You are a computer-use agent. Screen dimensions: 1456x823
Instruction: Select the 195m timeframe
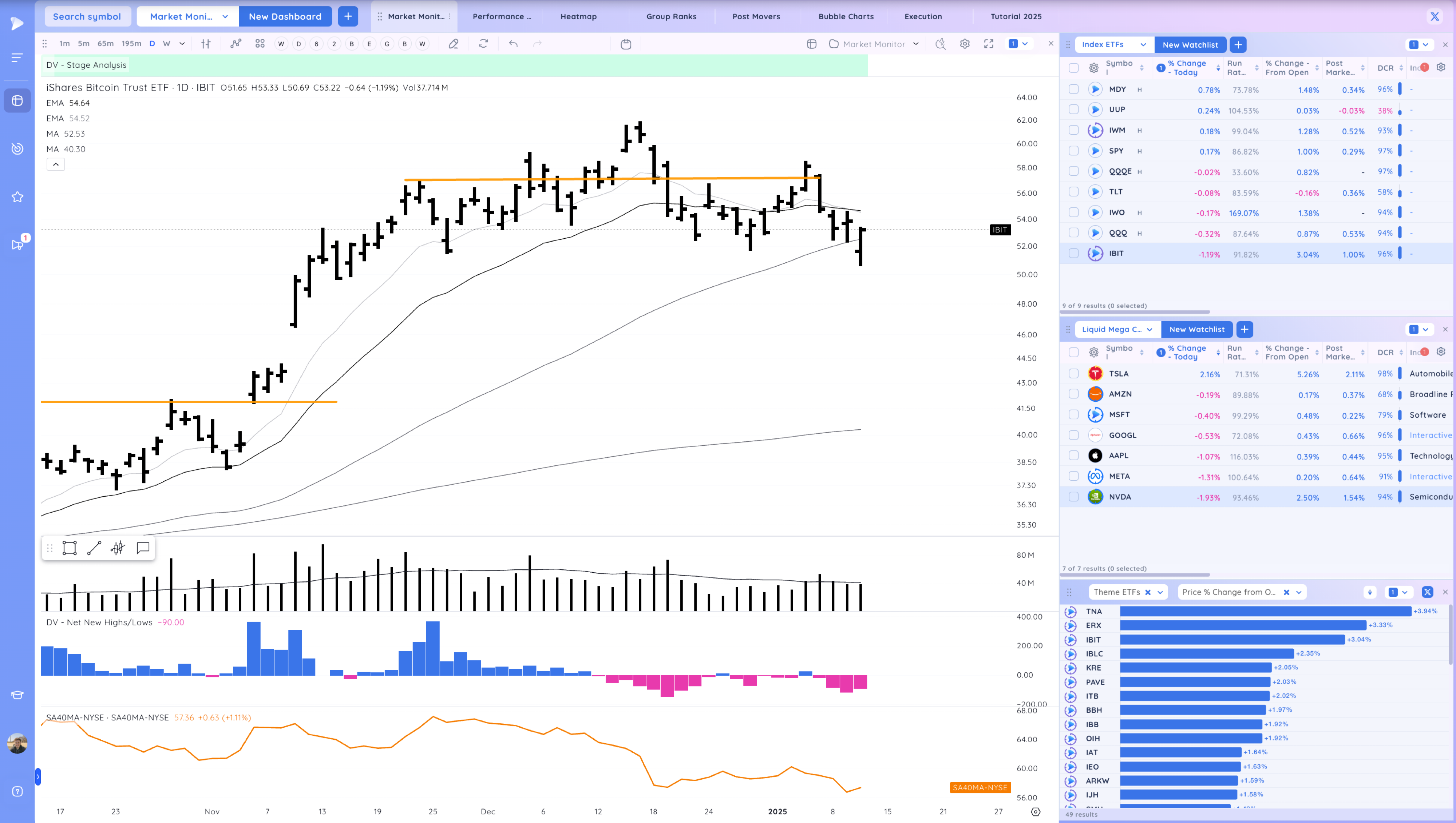pyautogui.click(x=131, y=44)
